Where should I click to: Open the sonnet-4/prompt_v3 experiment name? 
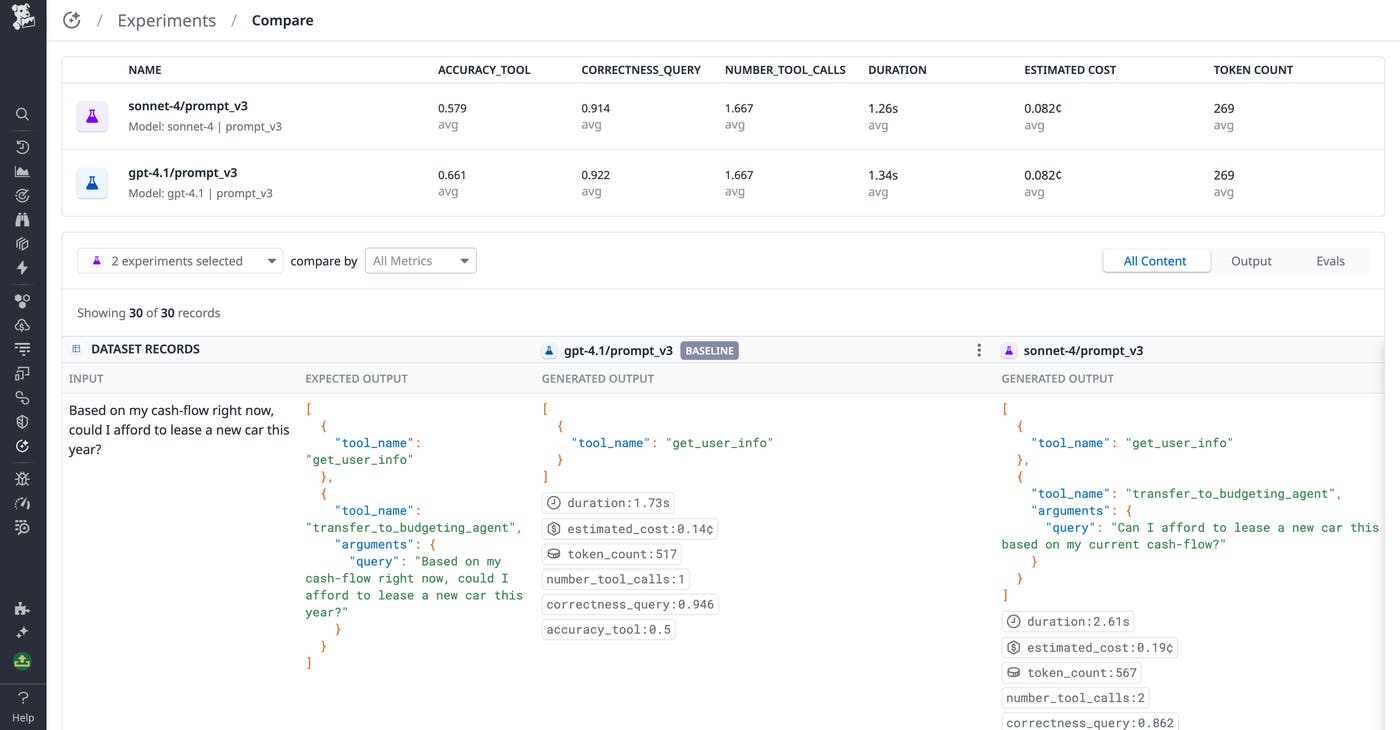(x=188, y=106)
